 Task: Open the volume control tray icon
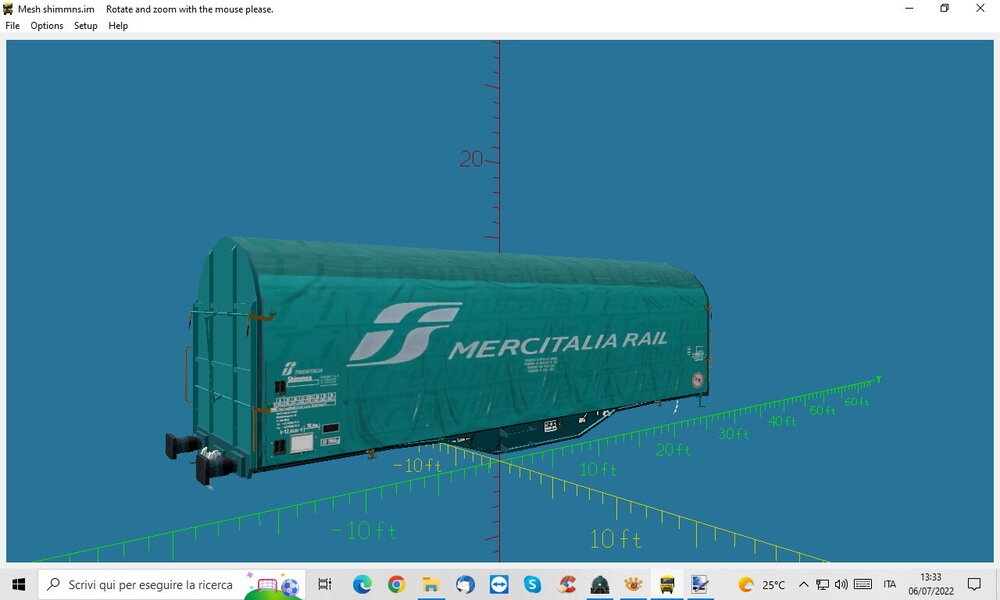point(841,584)
